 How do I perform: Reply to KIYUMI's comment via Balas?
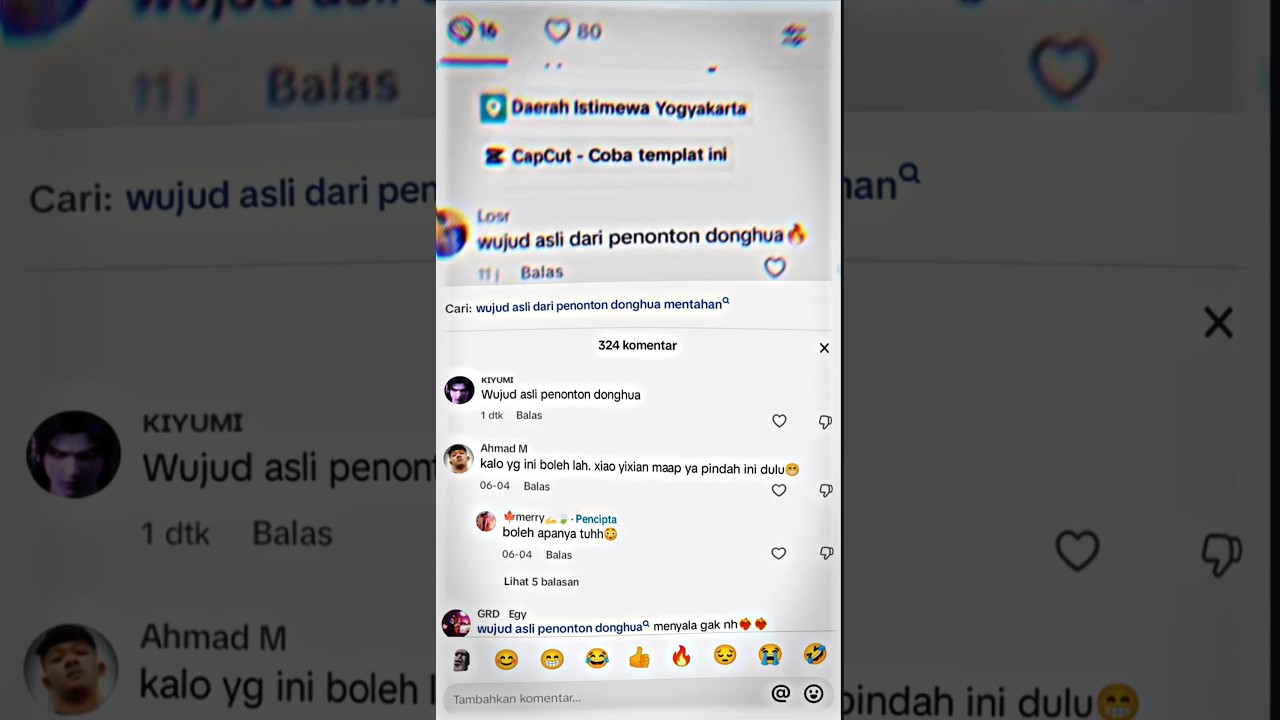click(x=529, y=415)
